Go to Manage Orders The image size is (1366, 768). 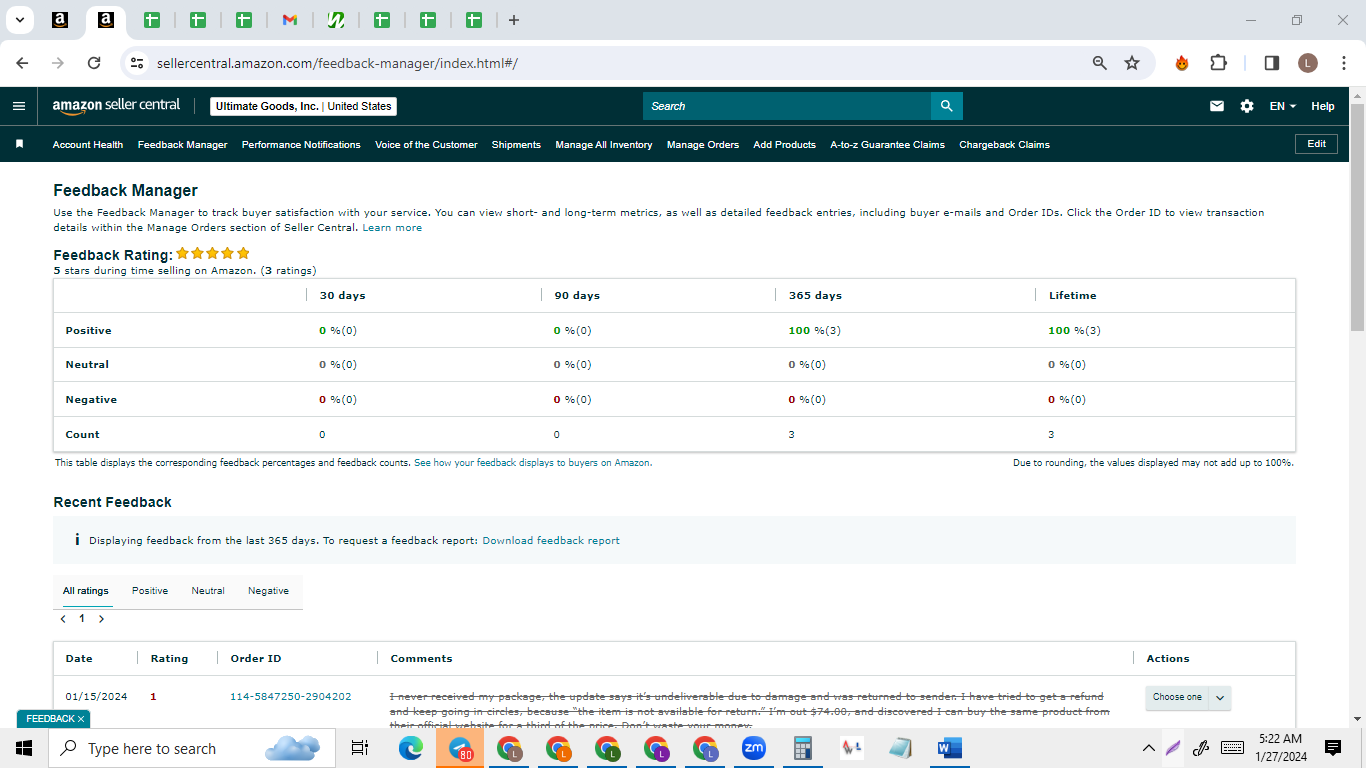click(x=703, y=145)
